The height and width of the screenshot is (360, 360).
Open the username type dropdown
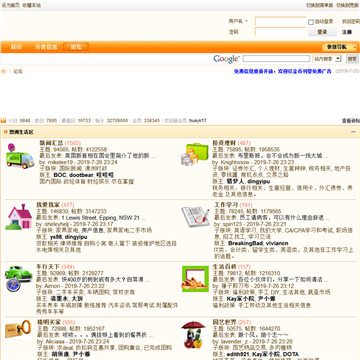pos(238,21)
